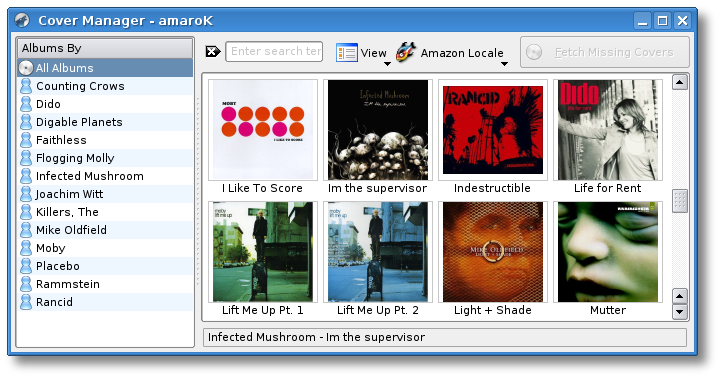Click the disc icon on Fetch Missing Covers
721x379 pixels.
coord(534,52)
